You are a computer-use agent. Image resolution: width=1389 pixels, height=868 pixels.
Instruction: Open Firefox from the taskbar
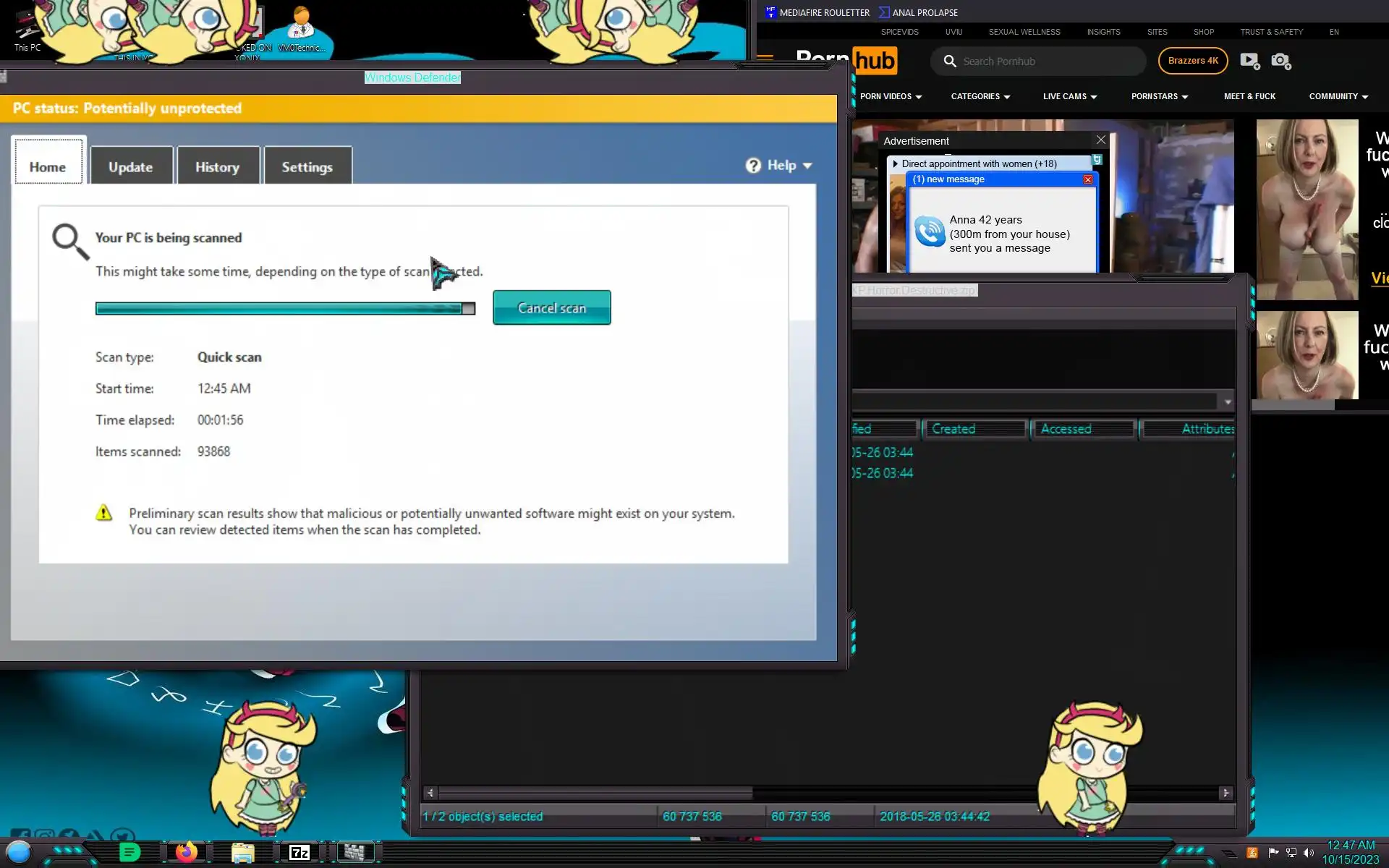tap(186, 852)
